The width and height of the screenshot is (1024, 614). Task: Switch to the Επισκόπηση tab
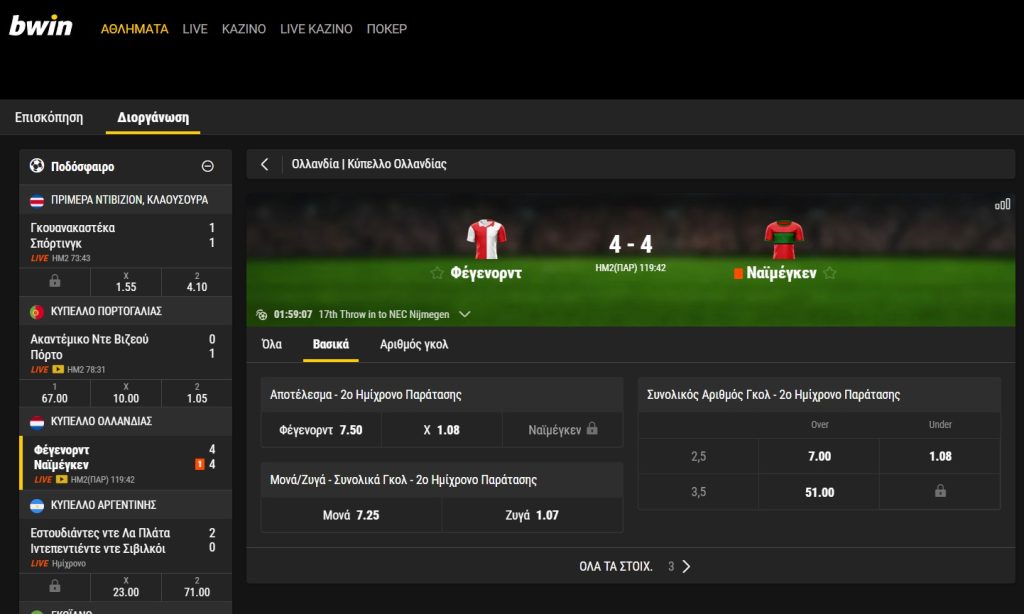(x=49, y=118)
